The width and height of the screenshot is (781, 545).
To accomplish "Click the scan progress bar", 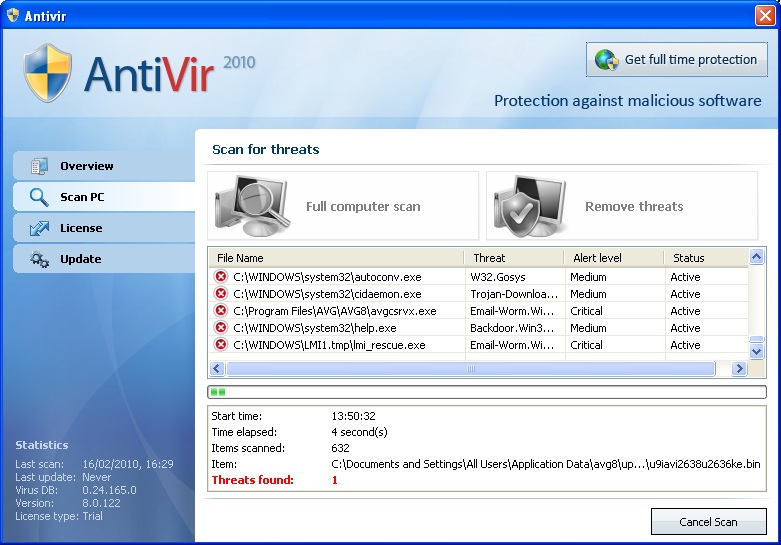I will [487, 392].
